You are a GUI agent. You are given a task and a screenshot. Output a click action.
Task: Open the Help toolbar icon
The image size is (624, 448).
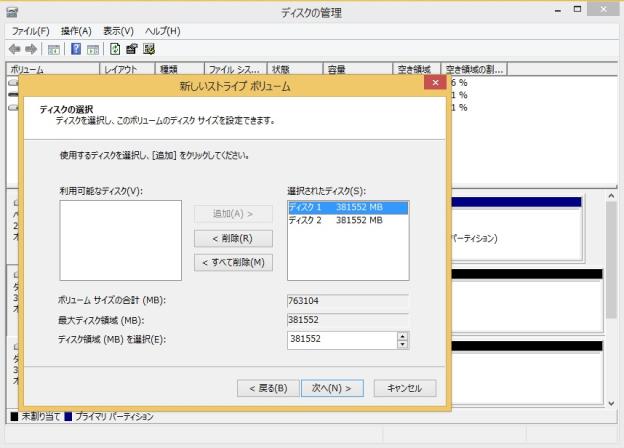[x=76, y=49]
